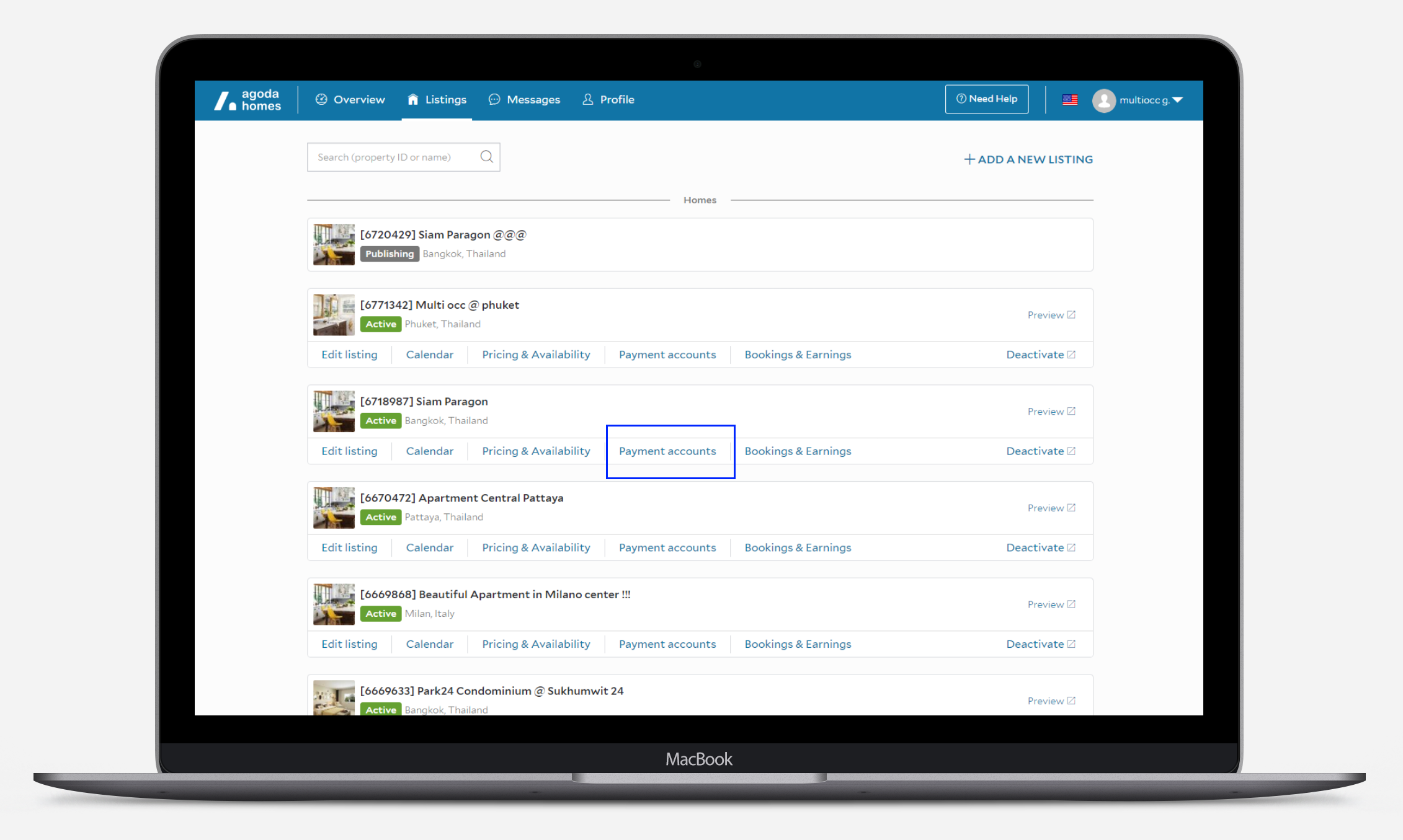The width and height of the screenshot is (1403, 840).
Task: Click the user avatar icon
Action: (x=1103, y=100)
